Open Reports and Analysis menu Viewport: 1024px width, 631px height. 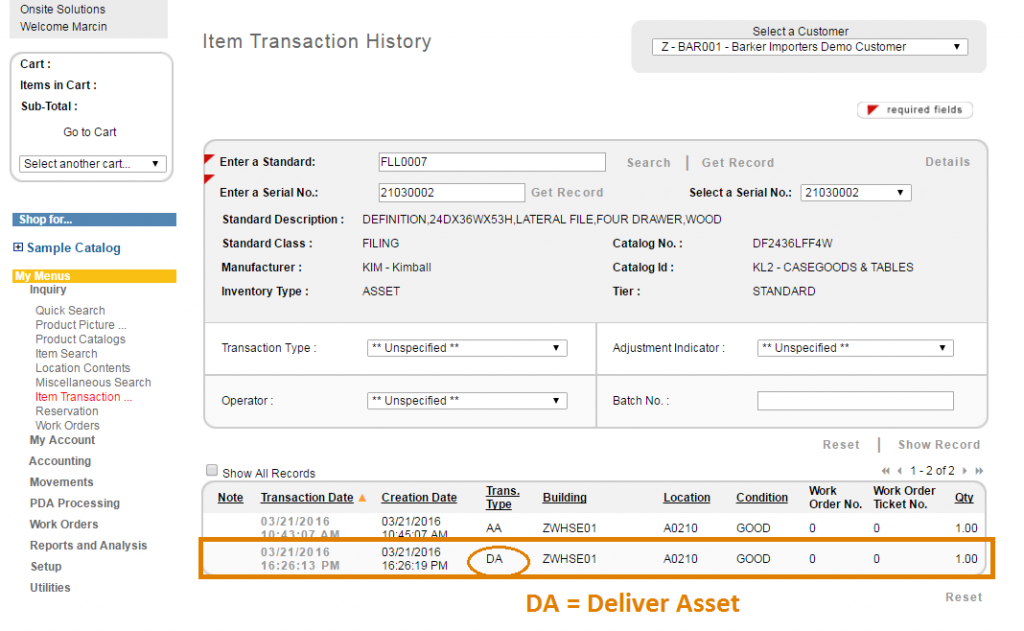click(x=88, y=546)
